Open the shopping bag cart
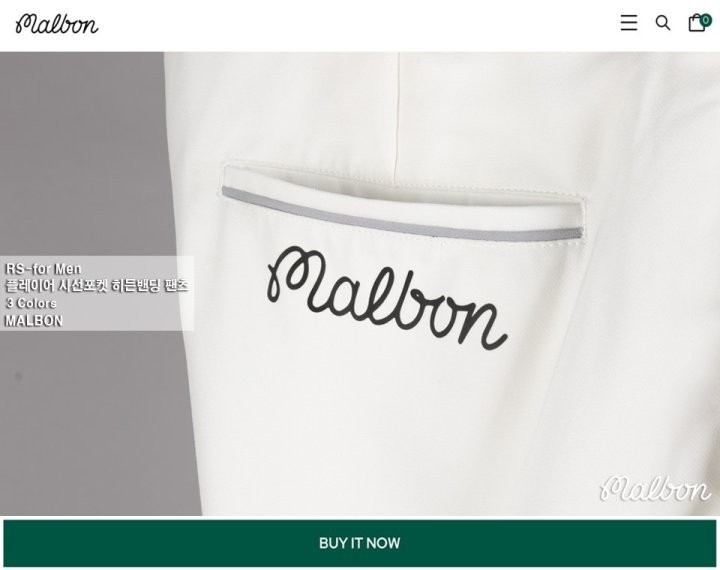This screenshot has width=720, height=570. point(696,23)
